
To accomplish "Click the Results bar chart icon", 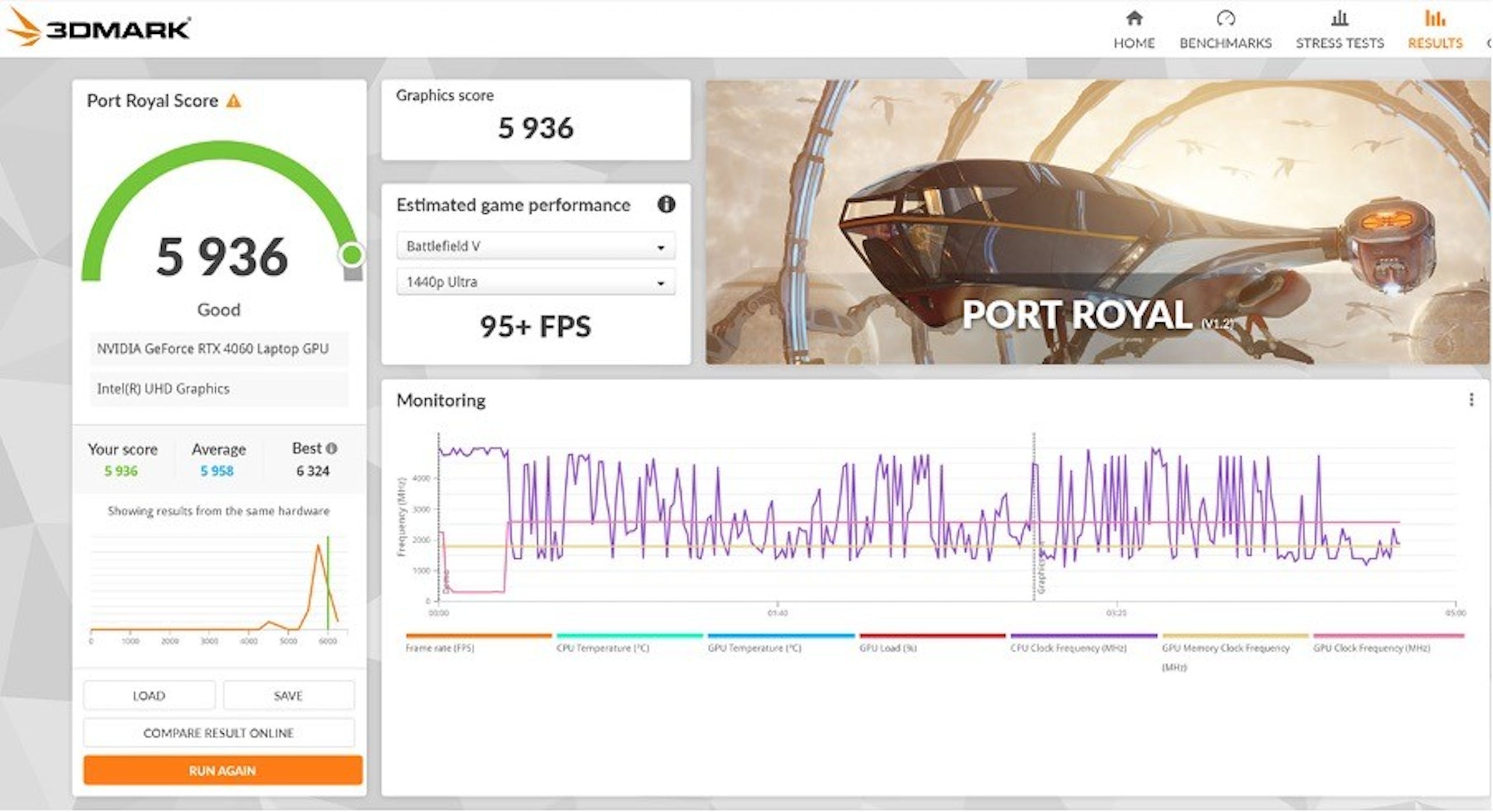I will (x=1435, y=19).
